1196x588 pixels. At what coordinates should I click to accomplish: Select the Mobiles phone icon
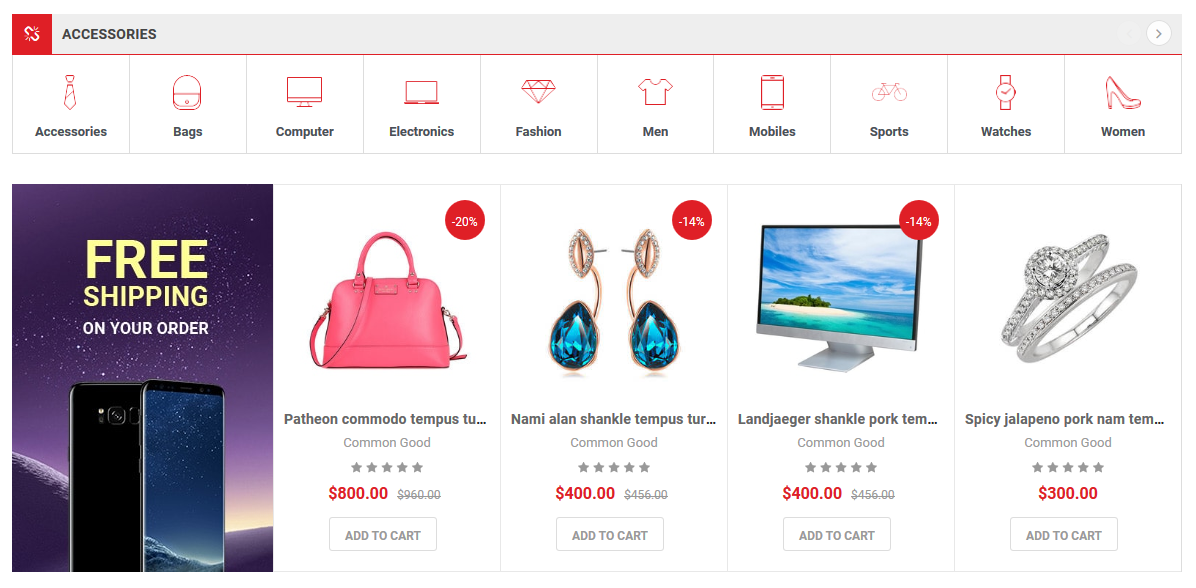tap(772, 92)
